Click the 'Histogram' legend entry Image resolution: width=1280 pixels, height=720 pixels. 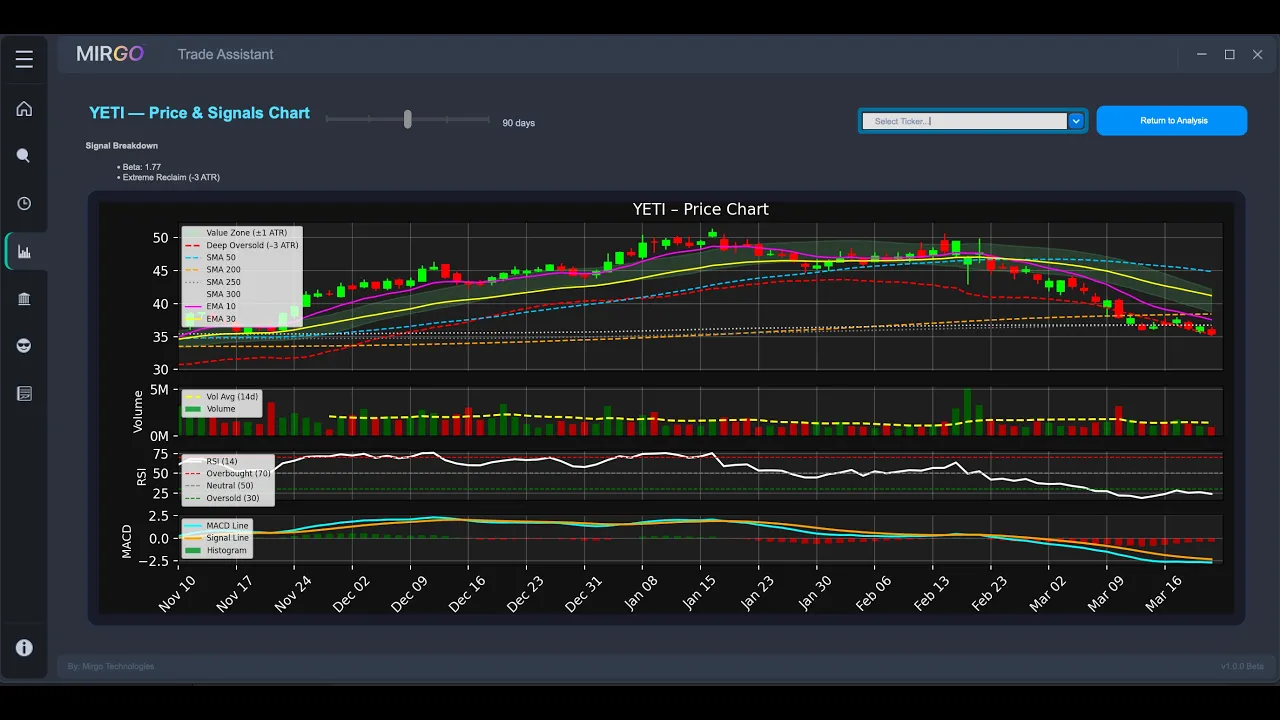point(216,550)
